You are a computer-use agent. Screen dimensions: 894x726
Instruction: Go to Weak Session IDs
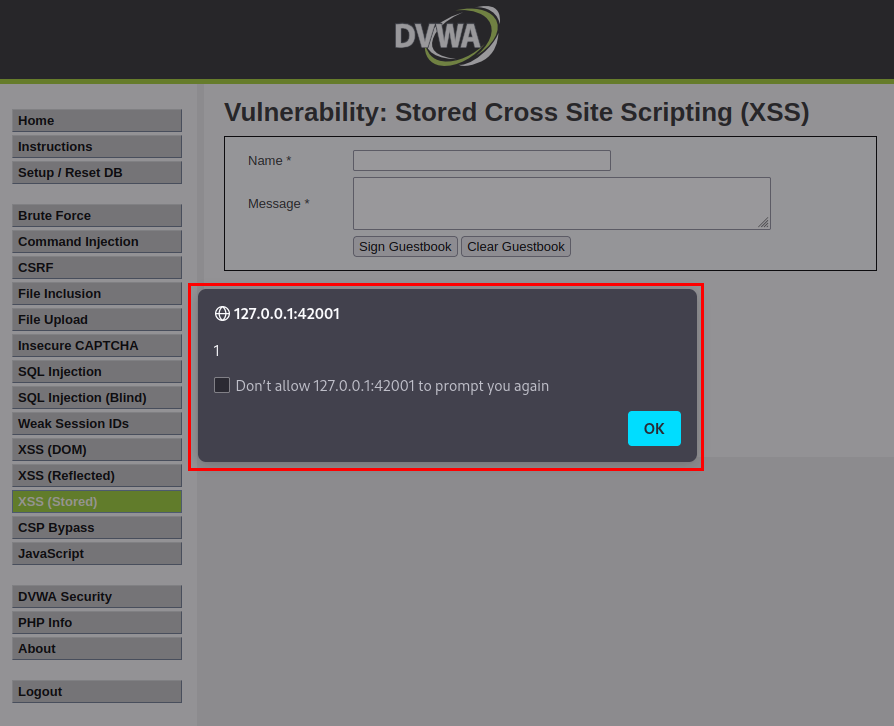(97, 424)
